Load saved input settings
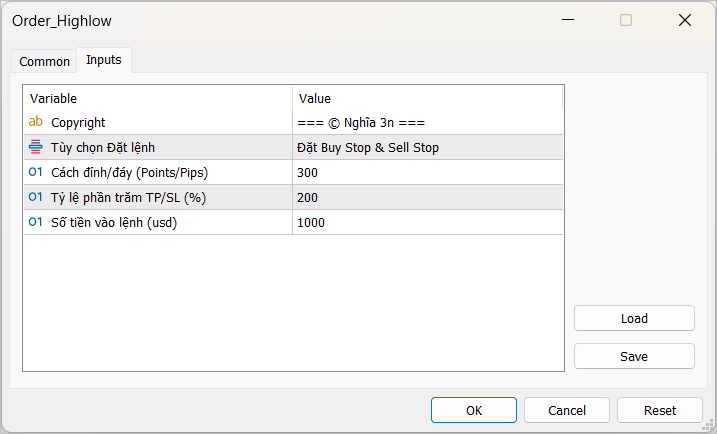This screenshot has height=434, width=717. pyautogui.click(x=634, y=318)
